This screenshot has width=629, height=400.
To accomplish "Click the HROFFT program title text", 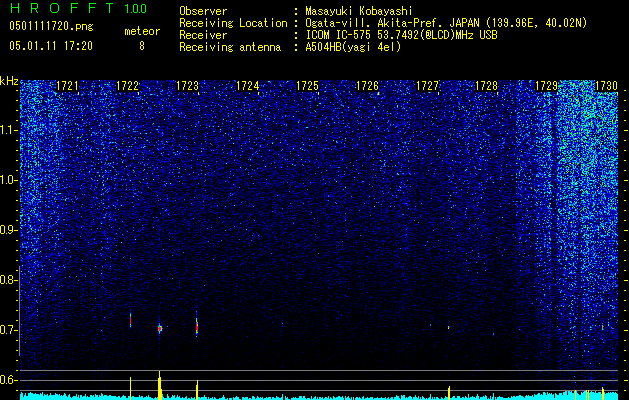I will [x=61, y=8].
